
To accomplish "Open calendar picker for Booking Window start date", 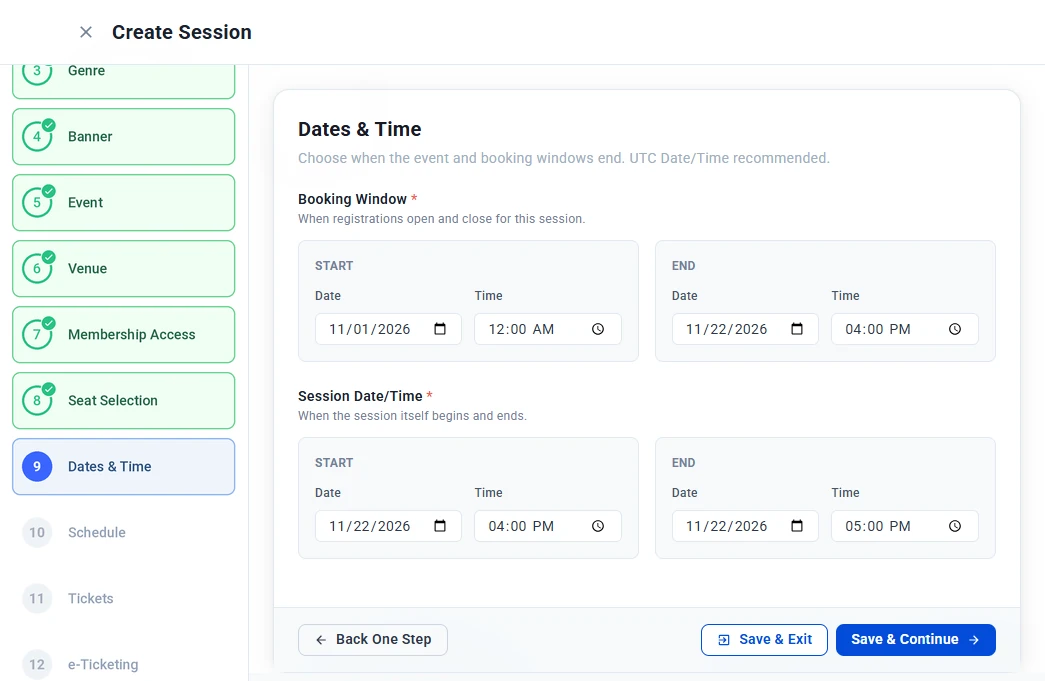I will [440, 329].
